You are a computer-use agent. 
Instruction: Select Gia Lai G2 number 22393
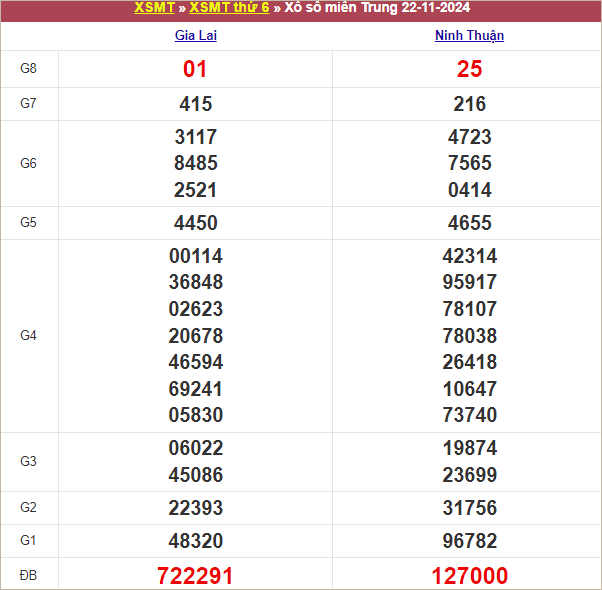coord(195,508)
